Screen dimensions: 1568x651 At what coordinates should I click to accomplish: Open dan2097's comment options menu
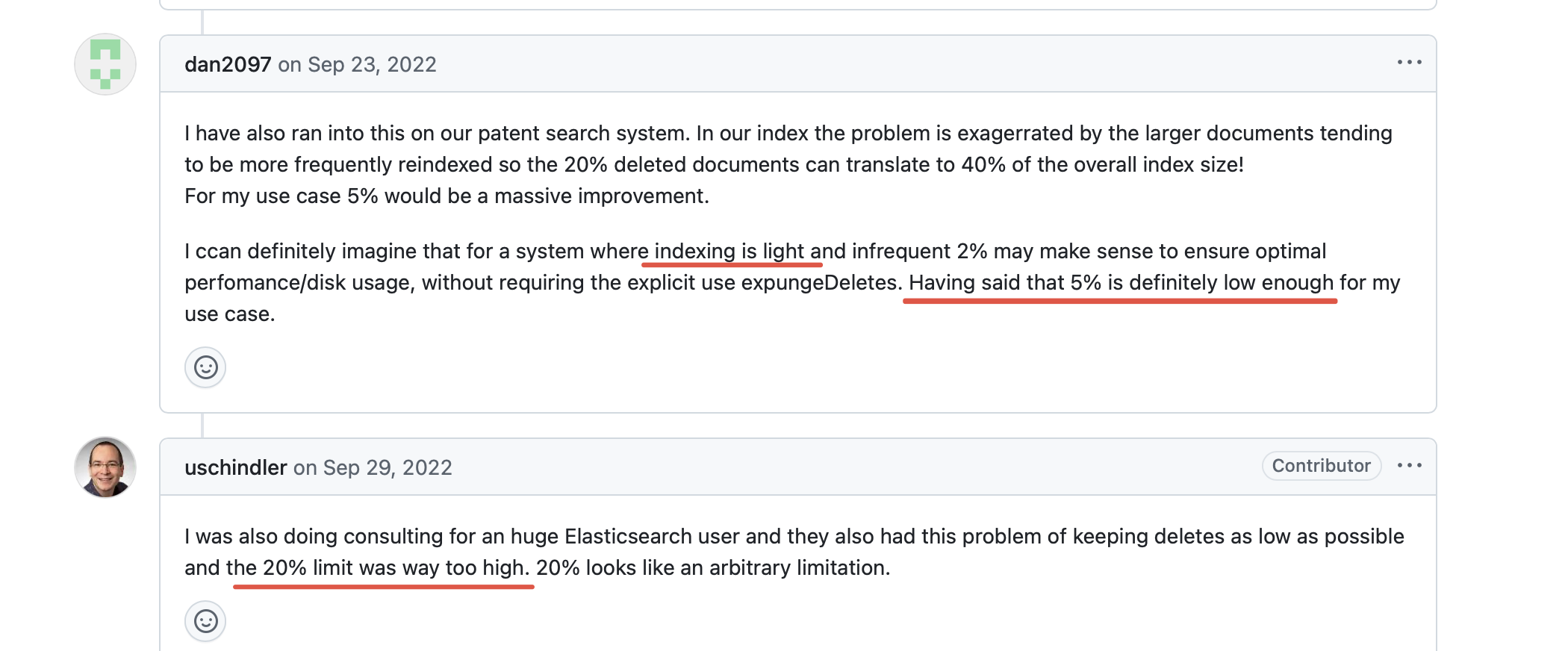tap(1409, 63)
